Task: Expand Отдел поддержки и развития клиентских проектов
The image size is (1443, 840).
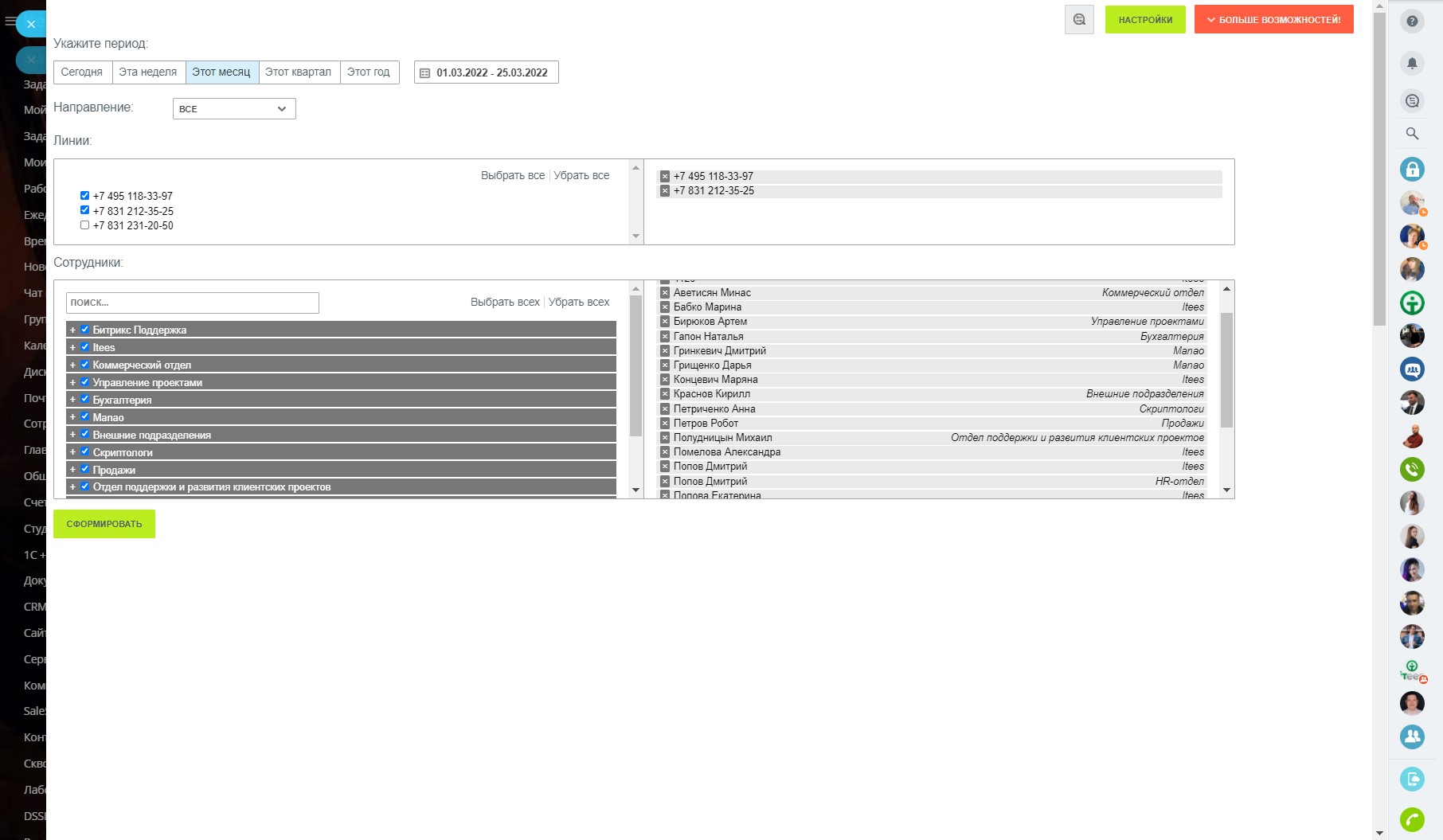Action: coord(72,487)
